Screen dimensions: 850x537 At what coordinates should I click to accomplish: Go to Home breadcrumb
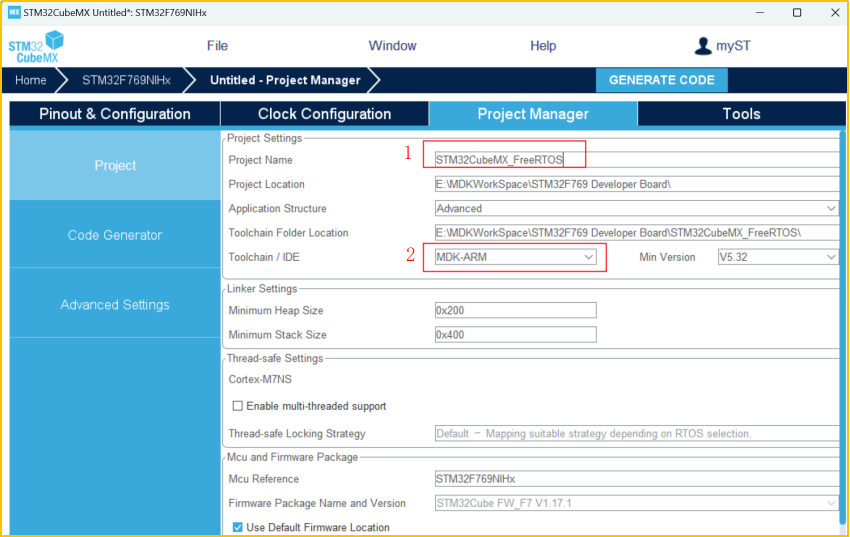[x=31, y=80]
